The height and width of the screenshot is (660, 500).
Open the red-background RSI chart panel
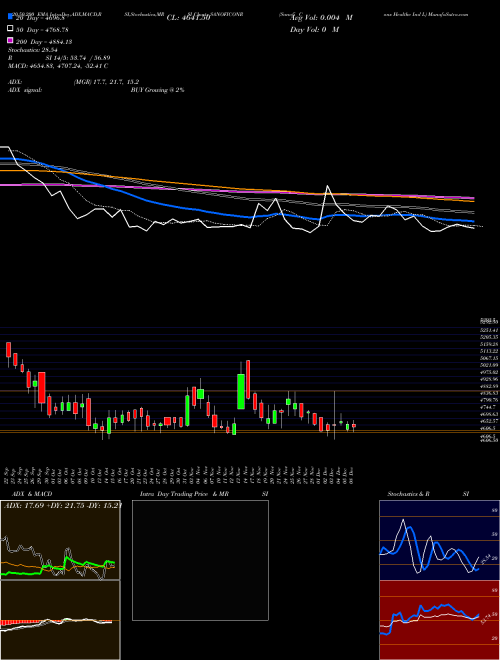439,620
